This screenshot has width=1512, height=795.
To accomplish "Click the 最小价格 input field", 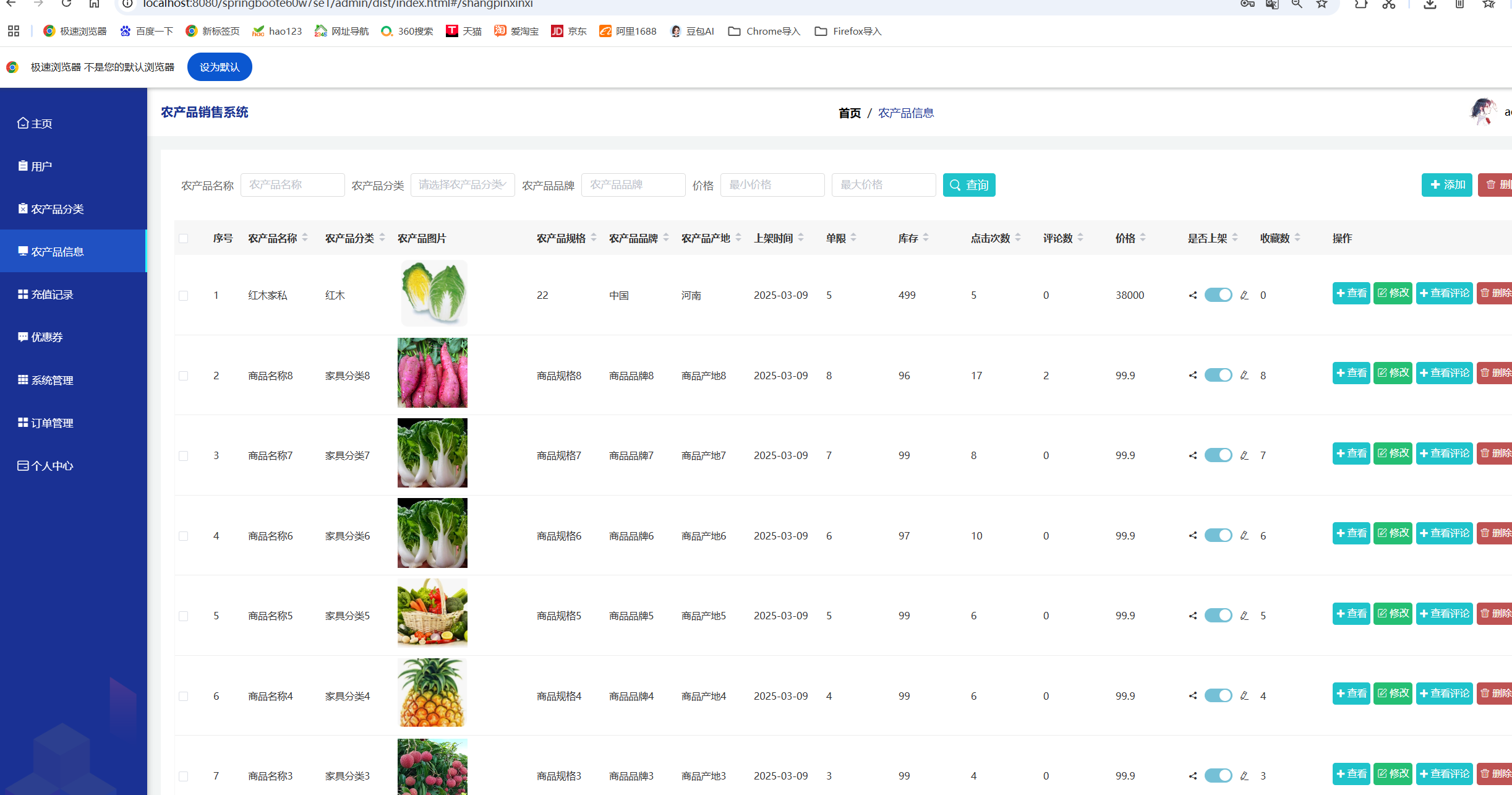I will 772,185.
